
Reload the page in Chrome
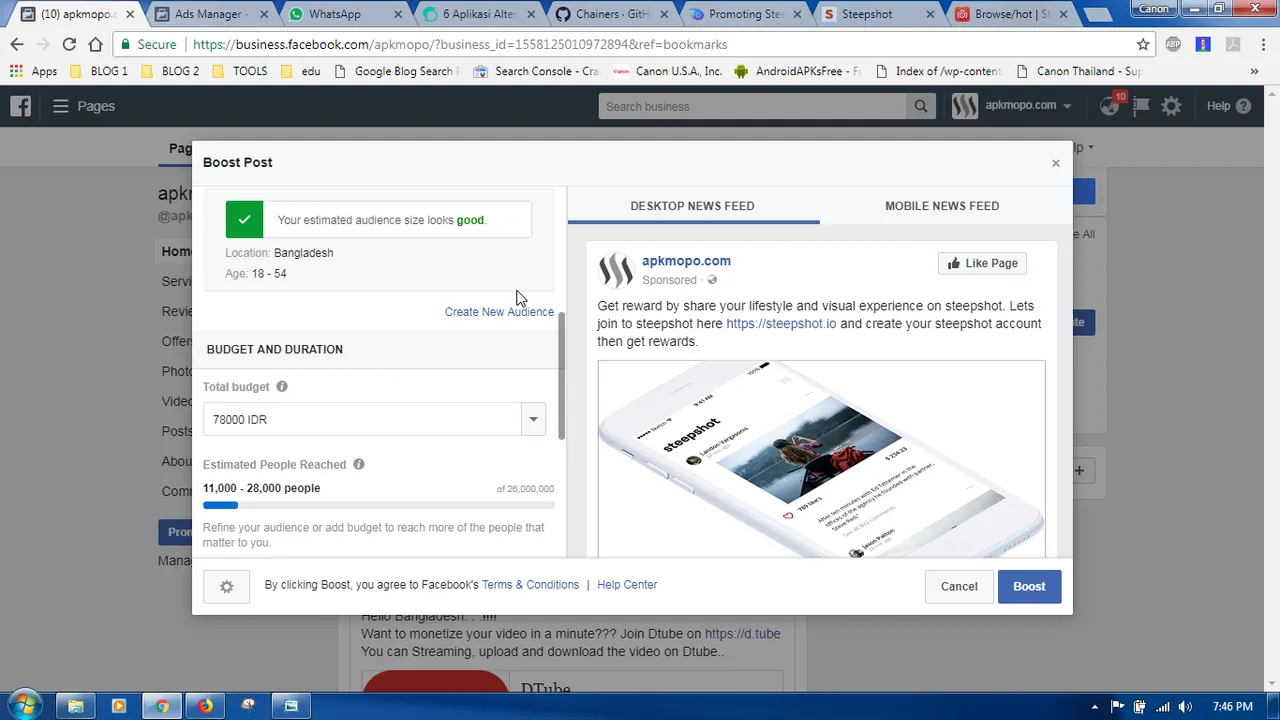point(69,44)
